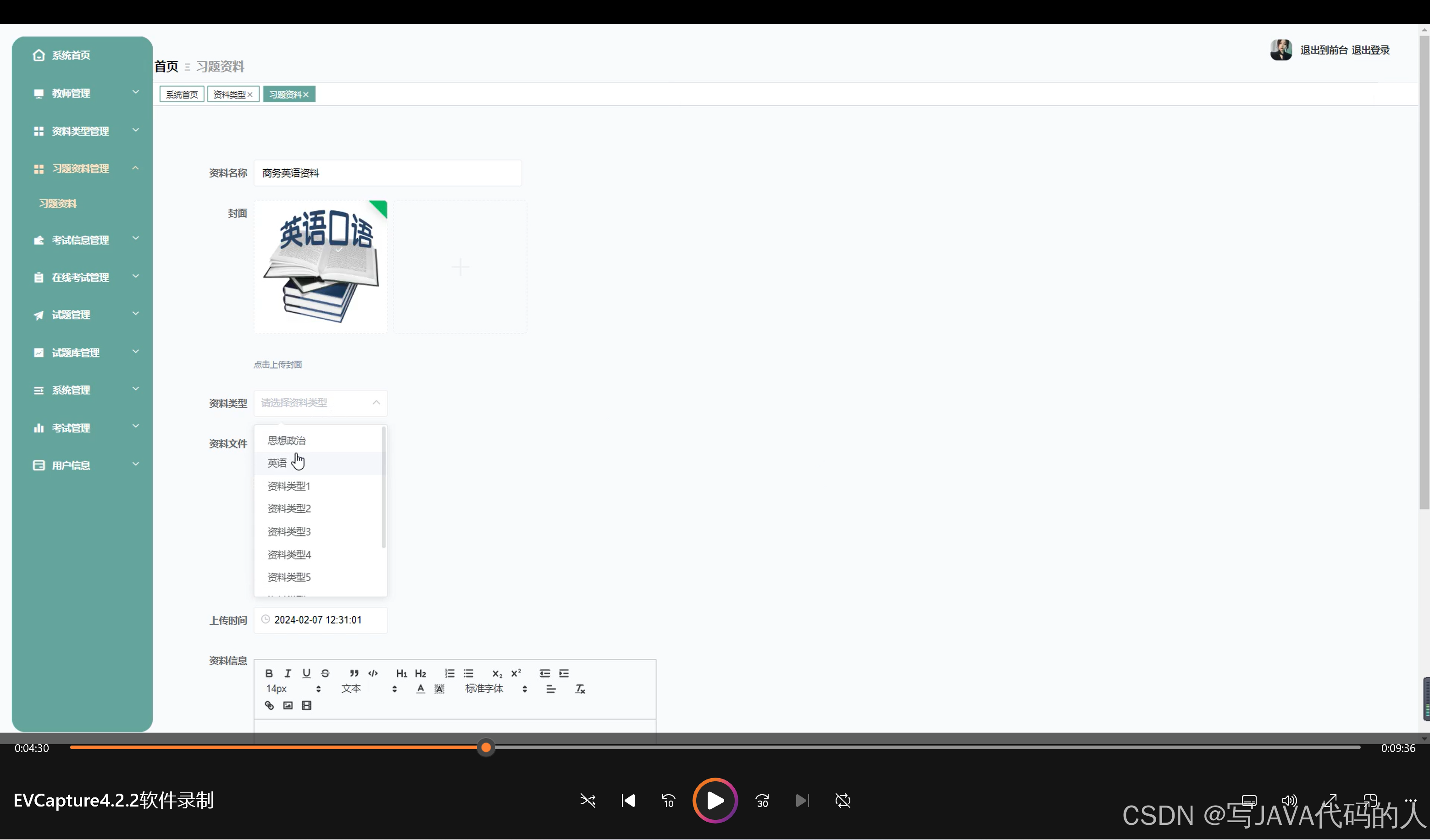
Task: Toggle repeat in the video player
Action: point(842,800)
